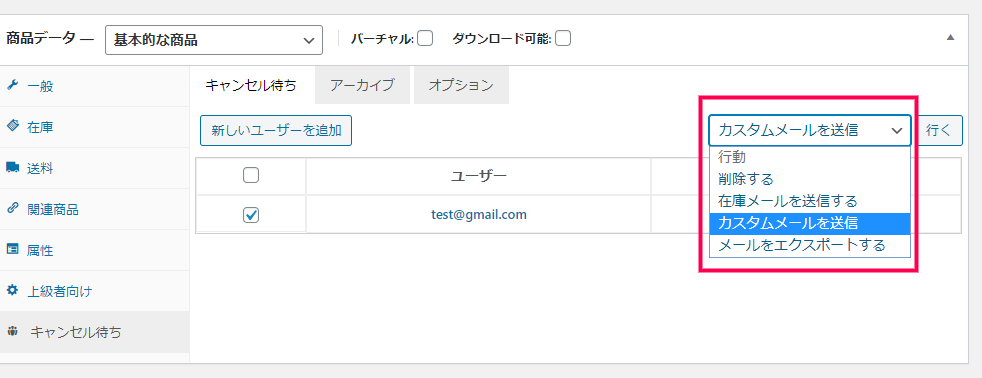This screenshot has width=982, height=378.
Task: Click the list icon beside 属性
Action: pyautogui.click(x=12, y=250)
